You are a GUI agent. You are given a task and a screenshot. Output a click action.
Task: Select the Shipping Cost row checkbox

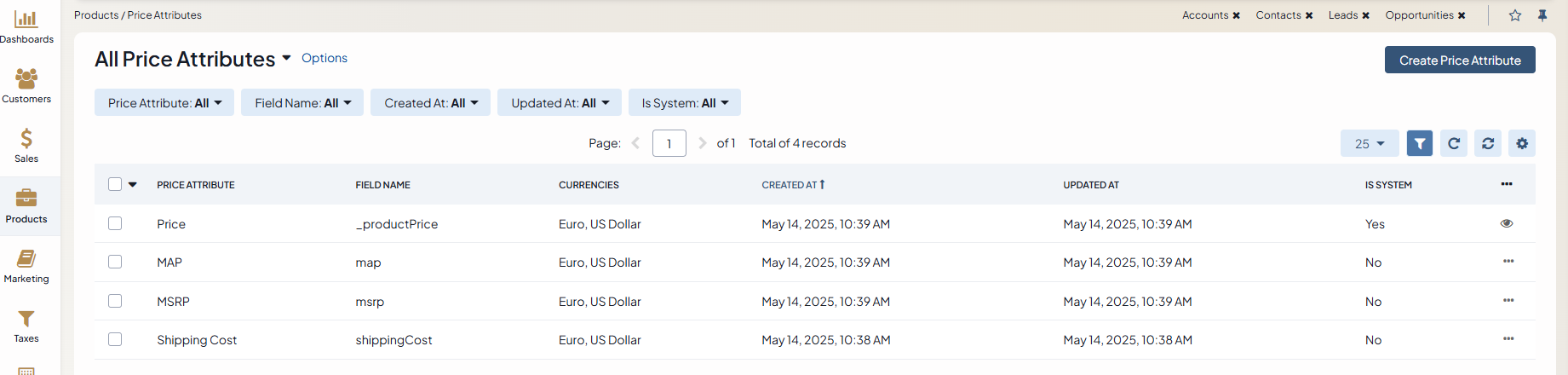click(x=115, y=340)
